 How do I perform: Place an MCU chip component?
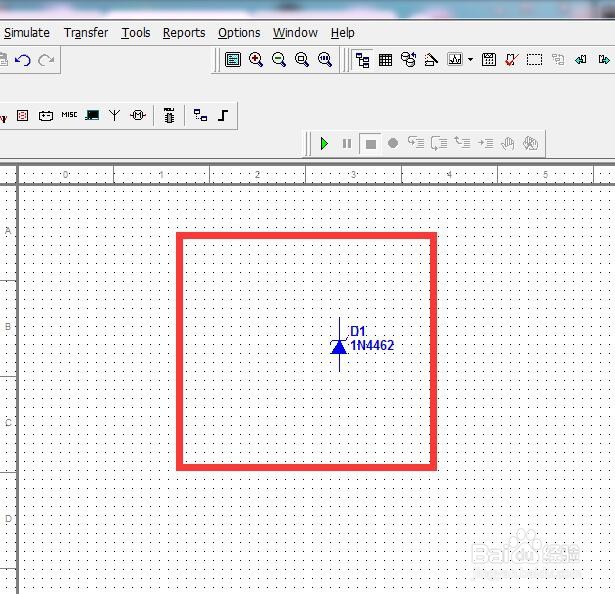(x=169, y=115)
